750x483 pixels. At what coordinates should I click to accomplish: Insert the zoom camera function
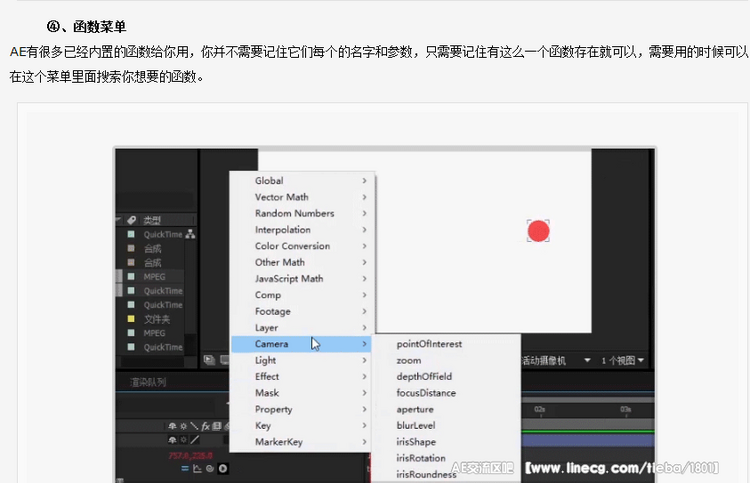click(x=446, y=360)
